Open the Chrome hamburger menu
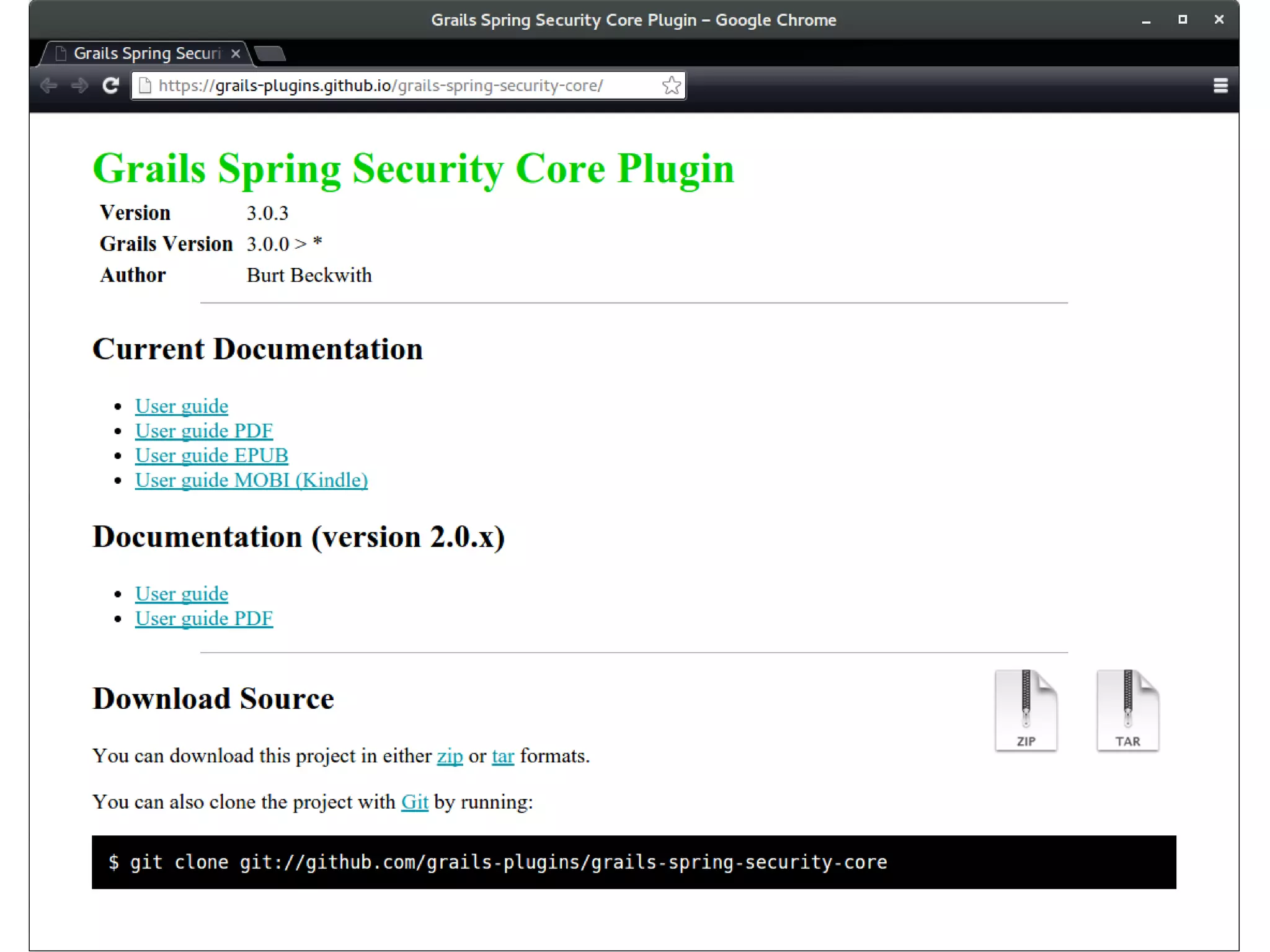Viewport: 1270px width, 952px height. point(1220,86)
